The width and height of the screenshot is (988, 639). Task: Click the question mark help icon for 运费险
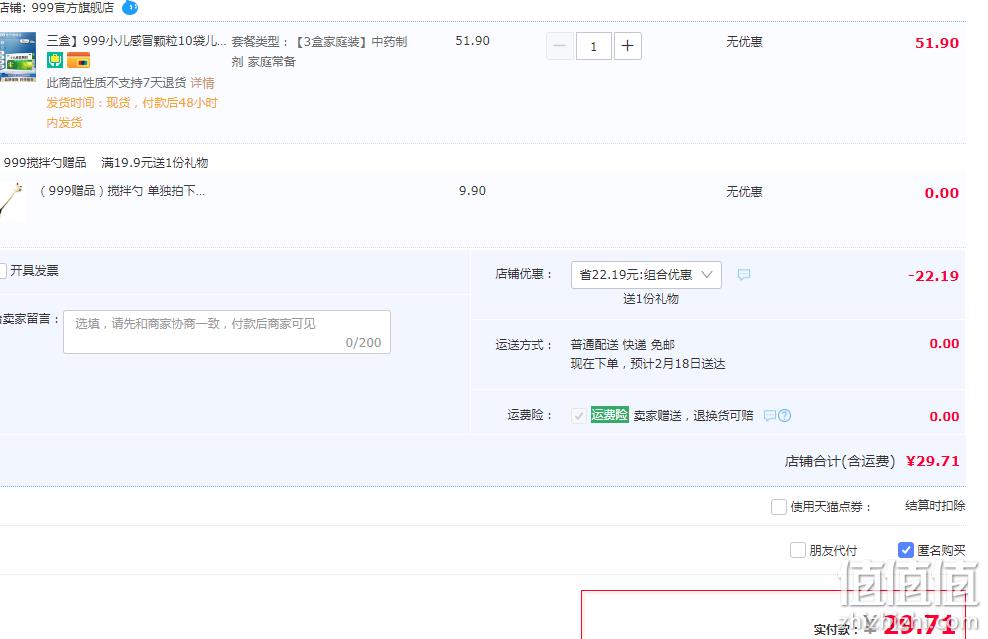(x=784, y=415)
